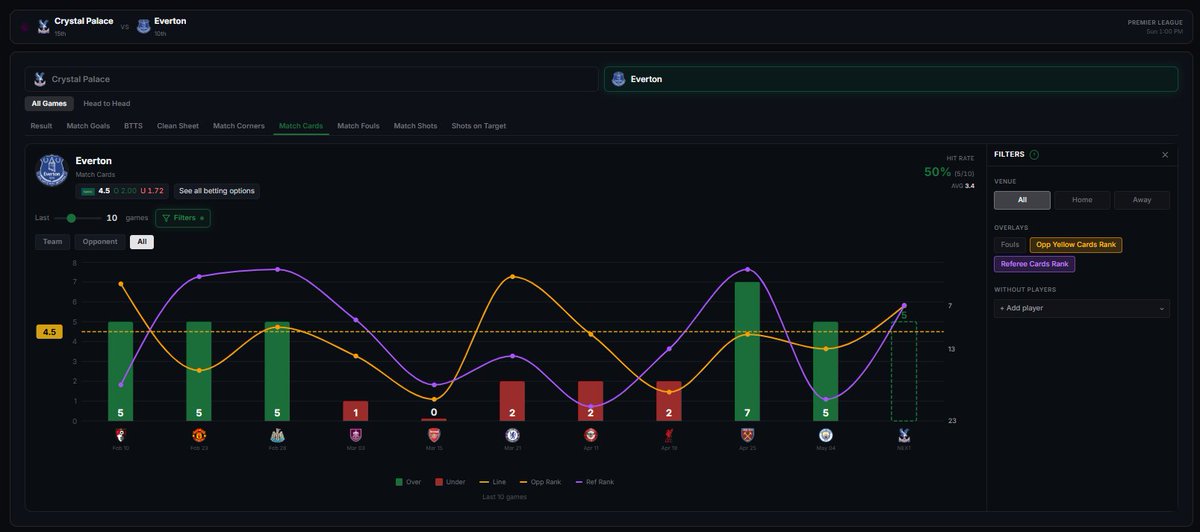Open the Match Fouls tab
The width and height of the screenshot is (1200, 532).
[358, 126]
